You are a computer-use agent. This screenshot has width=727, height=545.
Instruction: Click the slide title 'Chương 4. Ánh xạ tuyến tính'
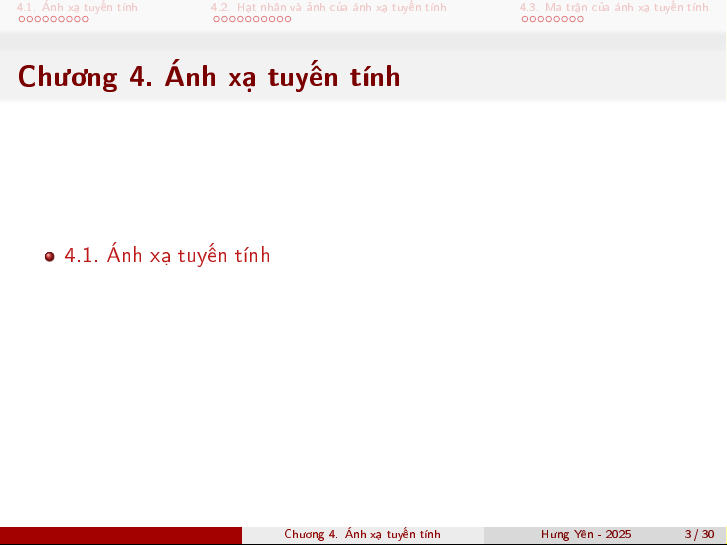[x=209, y=77]
